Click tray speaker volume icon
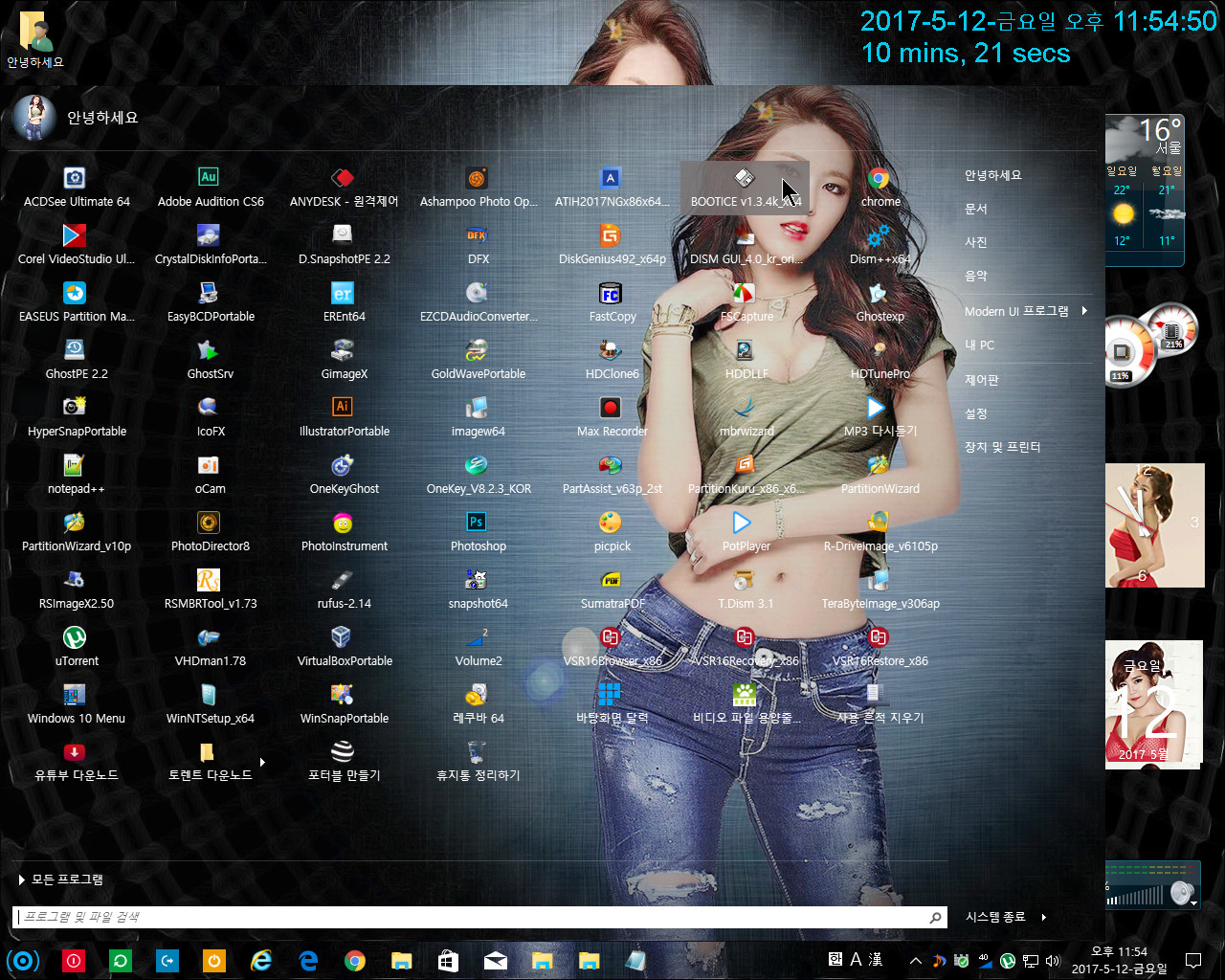 (x=1054, y=961)
